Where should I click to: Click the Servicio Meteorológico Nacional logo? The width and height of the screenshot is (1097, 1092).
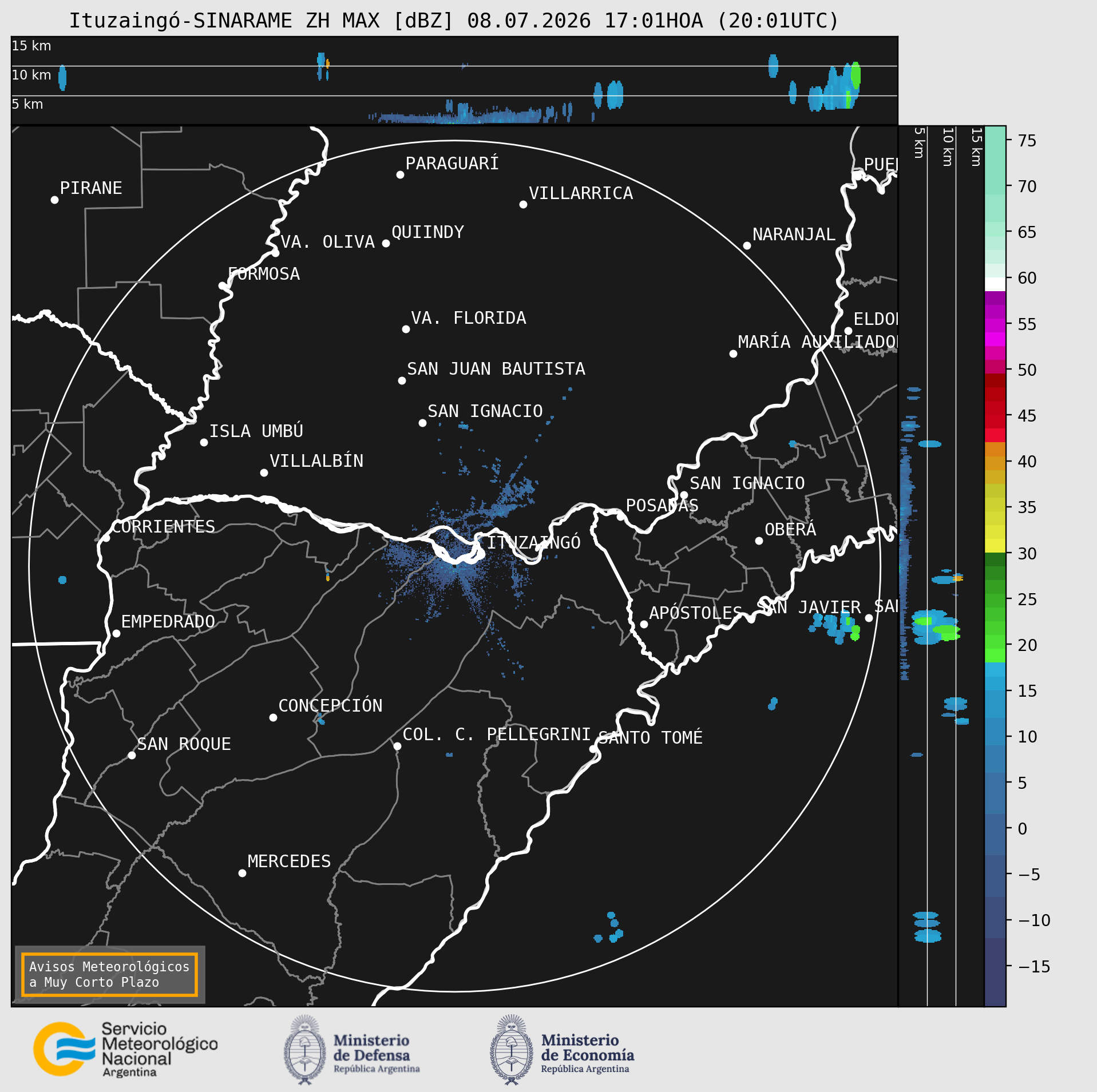point(125,1049)
